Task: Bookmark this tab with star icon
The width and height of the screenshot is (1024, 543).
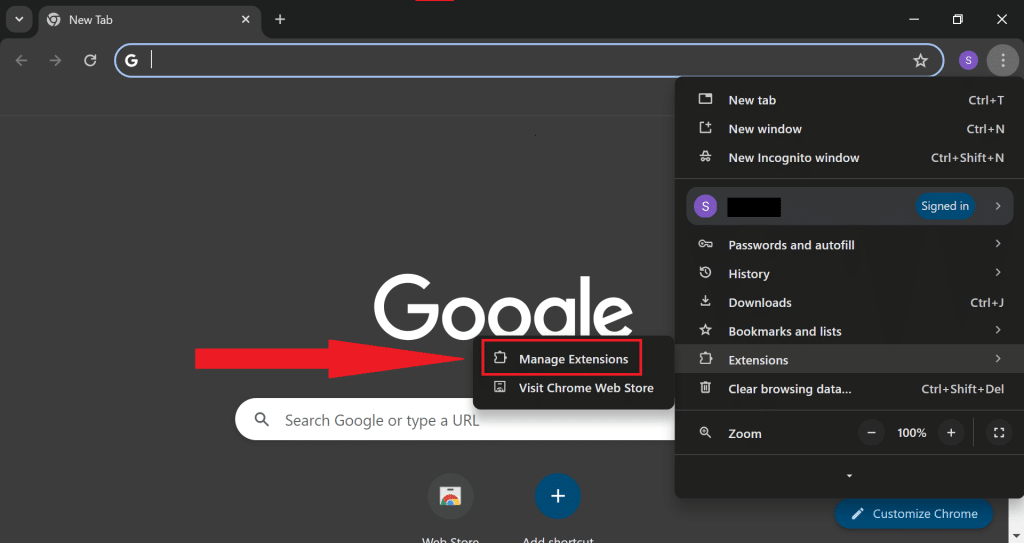Action: (x=920, y=61)
